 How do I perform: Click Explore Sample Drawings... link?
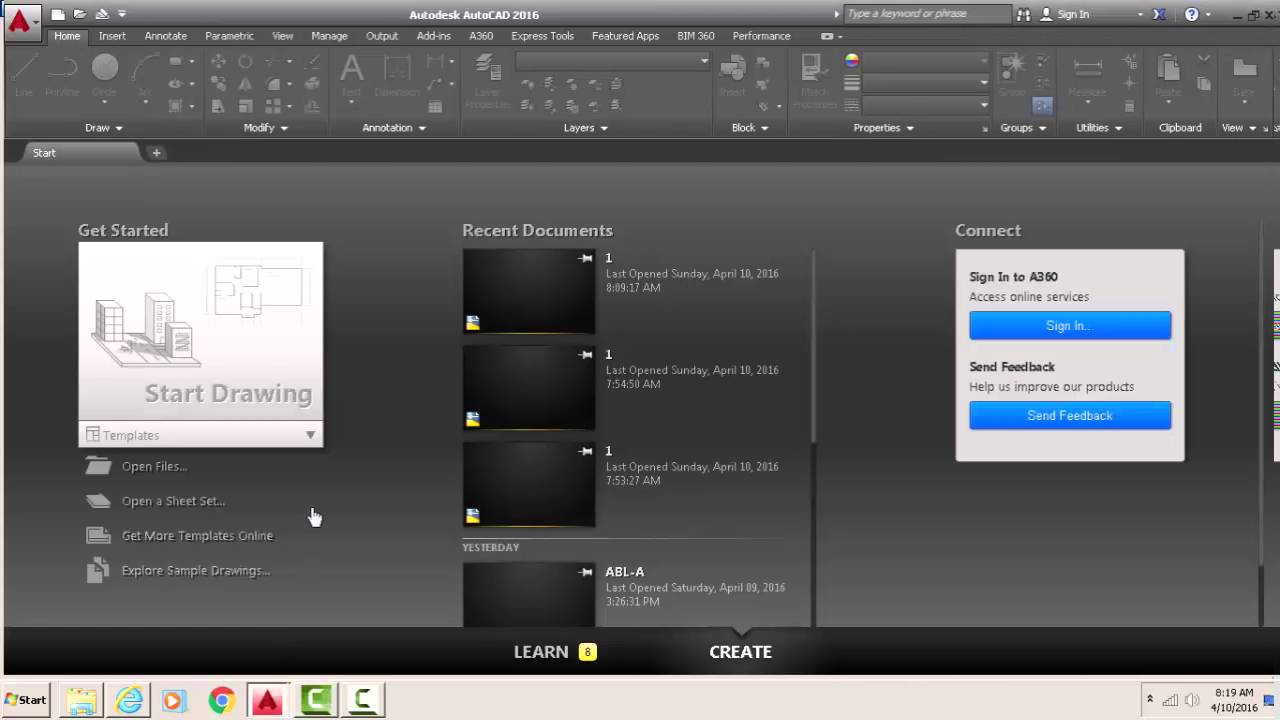coord(196,571)
